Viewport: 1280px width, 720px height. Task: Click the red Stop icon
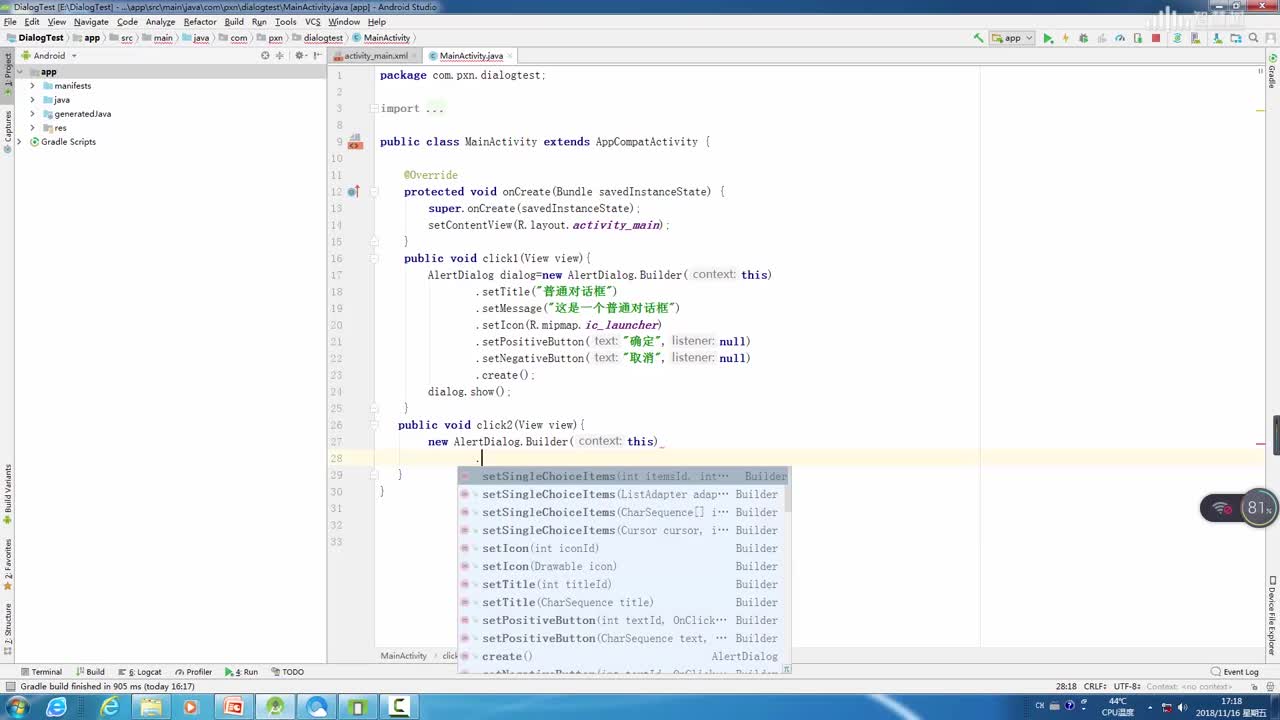(1156, 38)
